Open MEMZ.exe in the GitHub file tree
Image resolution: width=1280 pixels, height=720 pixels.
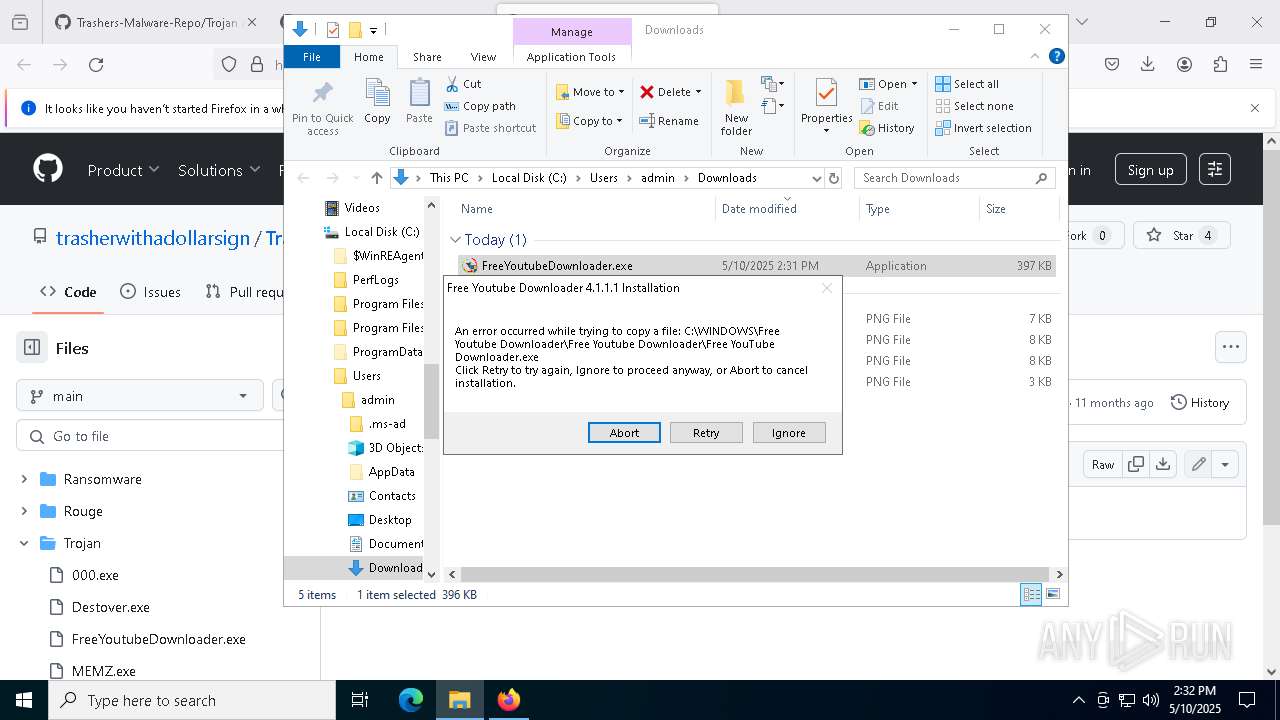click(x=104, y=671)
